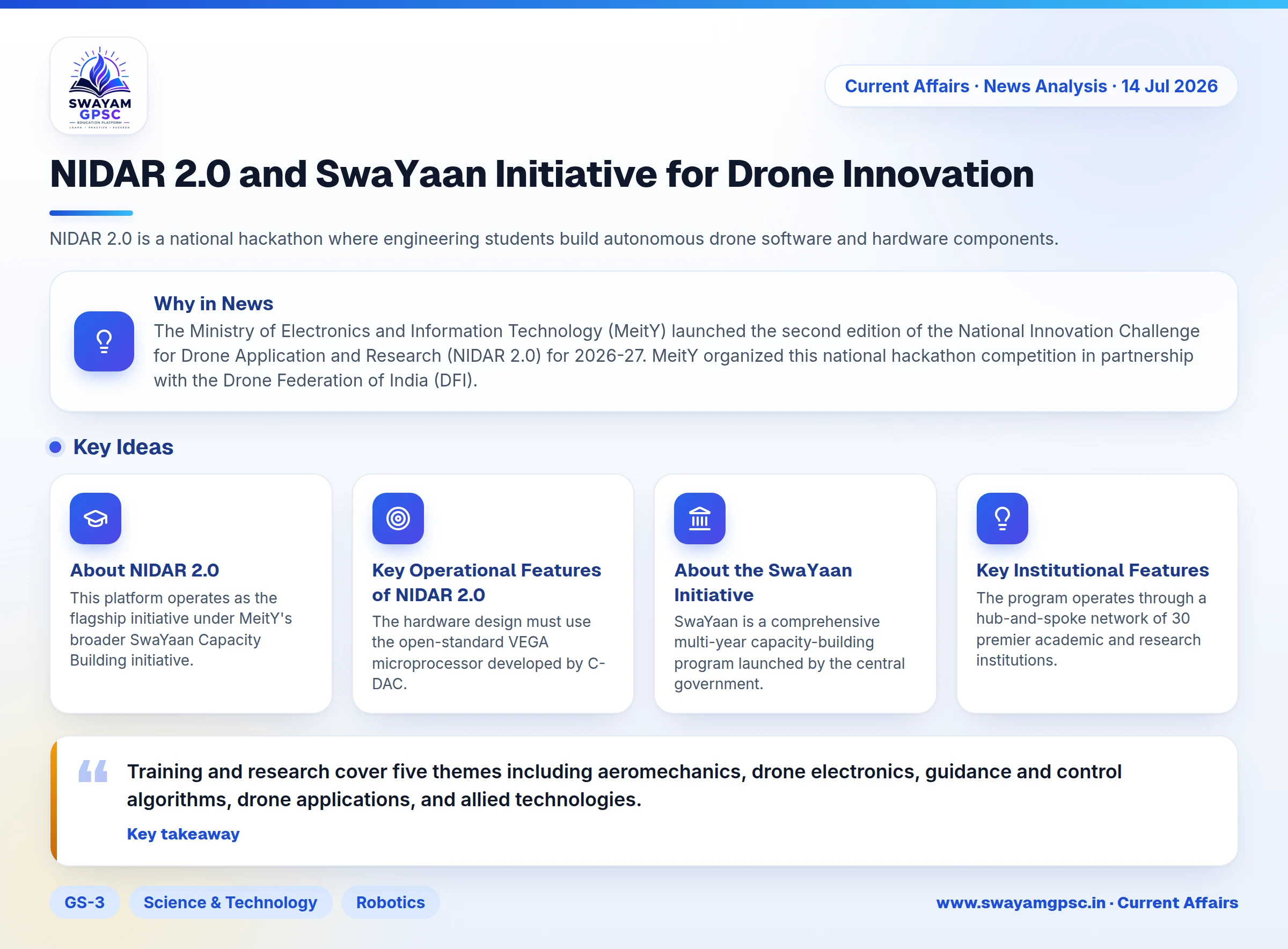The image size is (1288, 949).
Task: Click the quotation mark icon in the key takeaway
Action: pos(93,771)
